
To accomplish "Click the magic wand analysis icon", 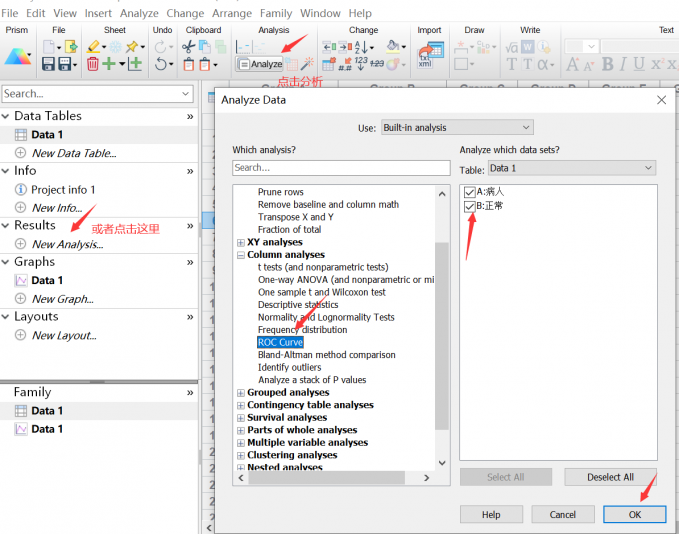I will (307, 64).
